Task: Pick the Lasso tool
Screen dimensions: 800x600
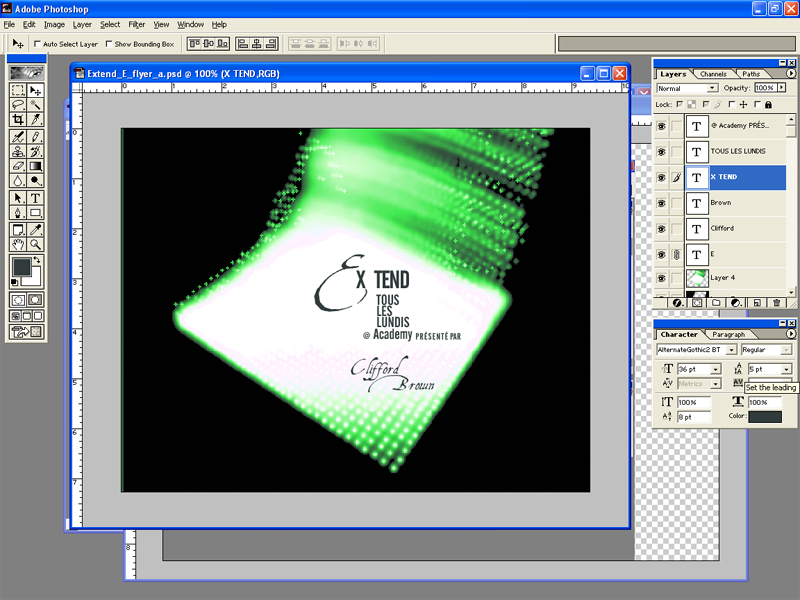Action: click(x=18, y=105)
